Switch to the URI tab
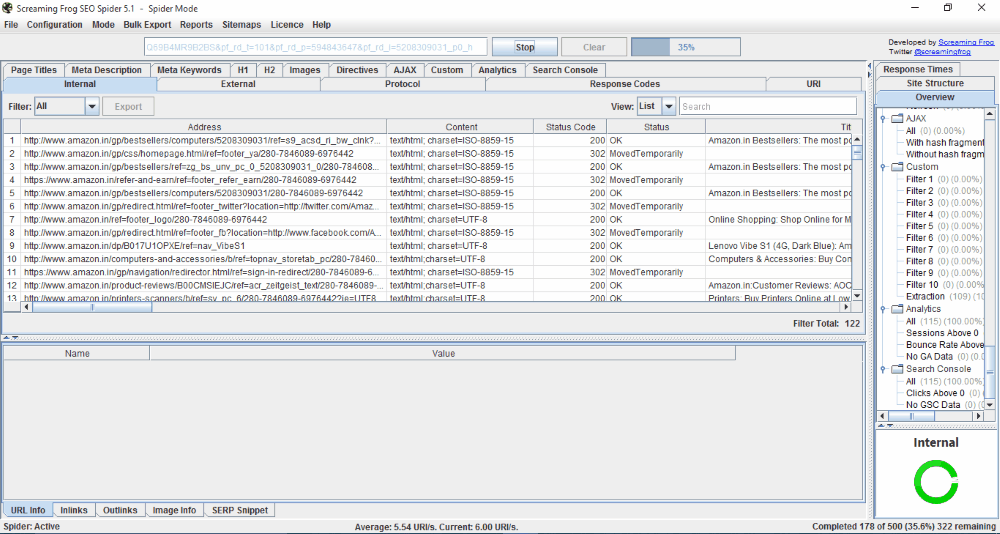 pyautogui.click(x=813, y=84)
